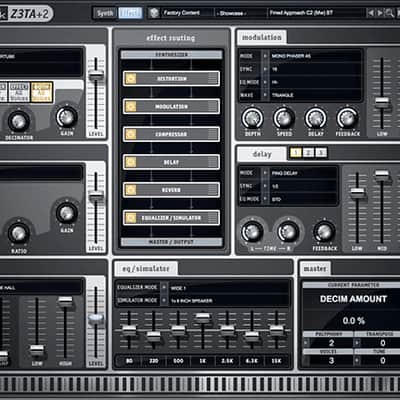400x400 pixels.
Task: Click the distortion Gain knob
Action: pyautogui.click(x=67, y=117)
